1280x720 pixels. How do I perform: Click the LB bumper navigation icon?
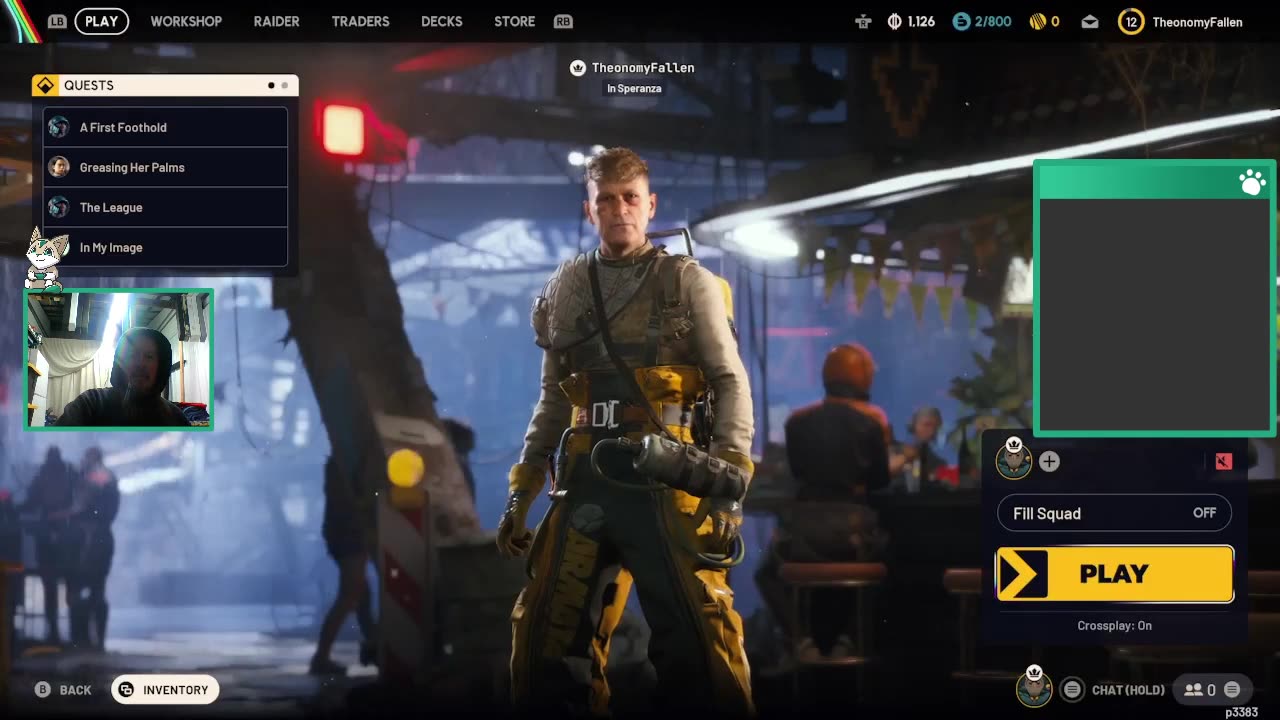57,21
